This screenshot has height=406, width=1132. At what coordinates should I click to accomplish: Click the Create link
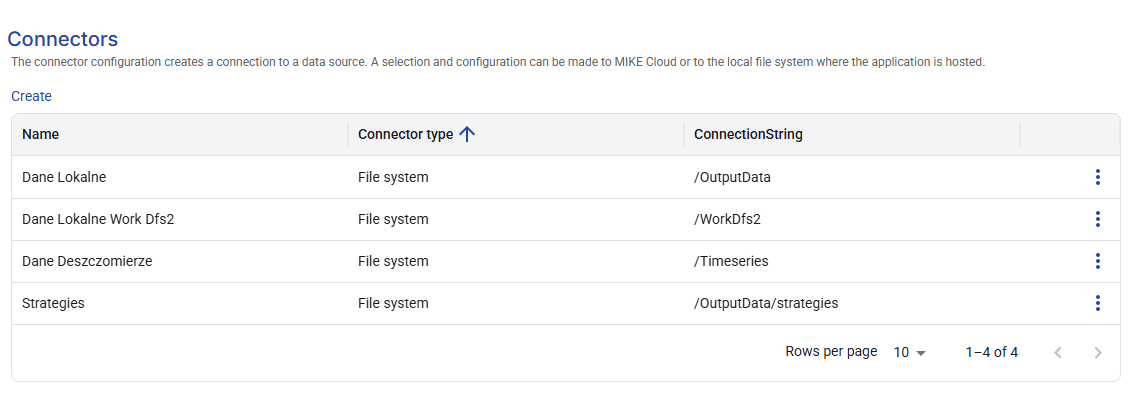pyautogui.click(x=31, y=96)
